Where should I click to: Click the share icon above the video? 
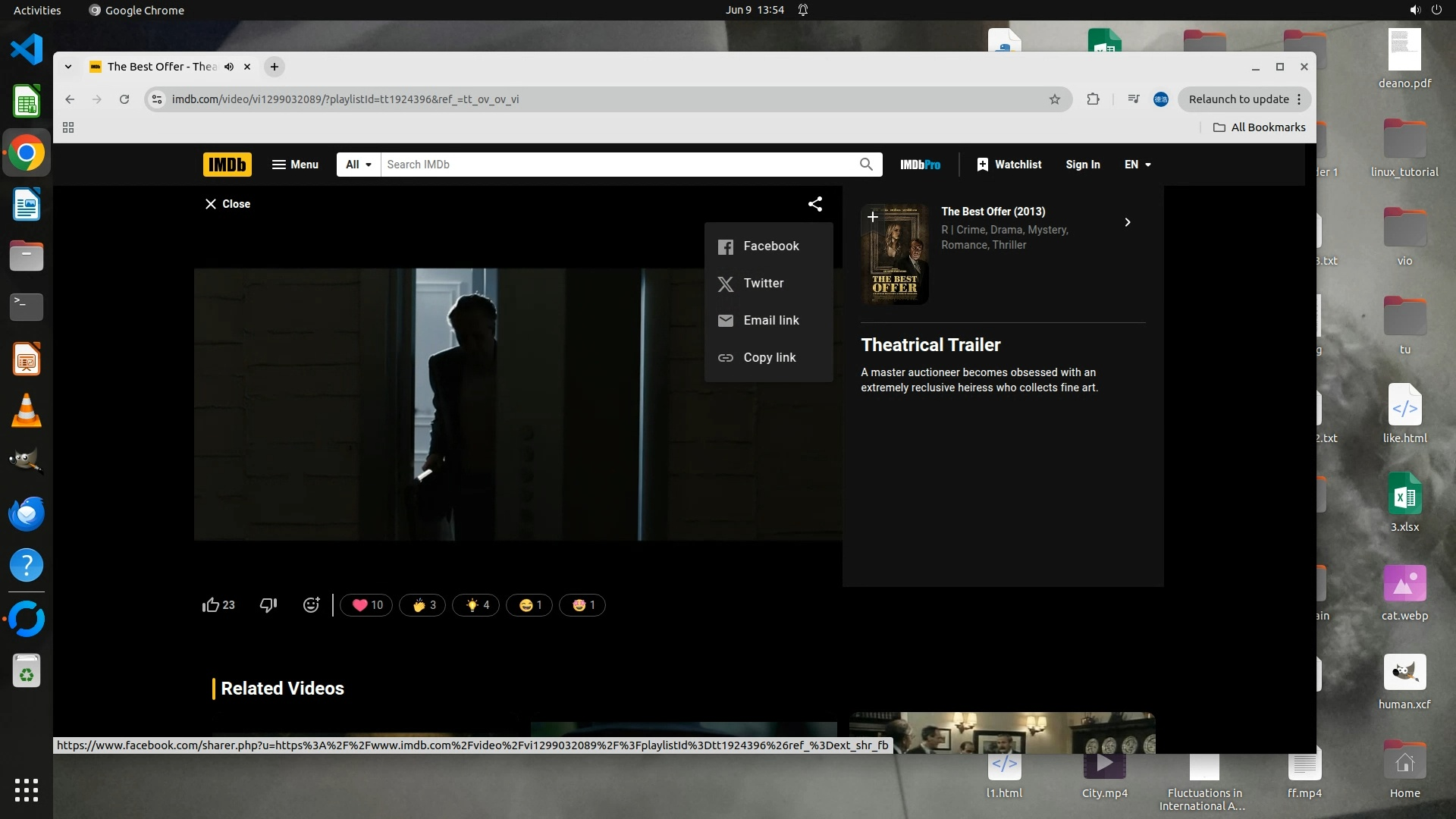click(814, 204)
